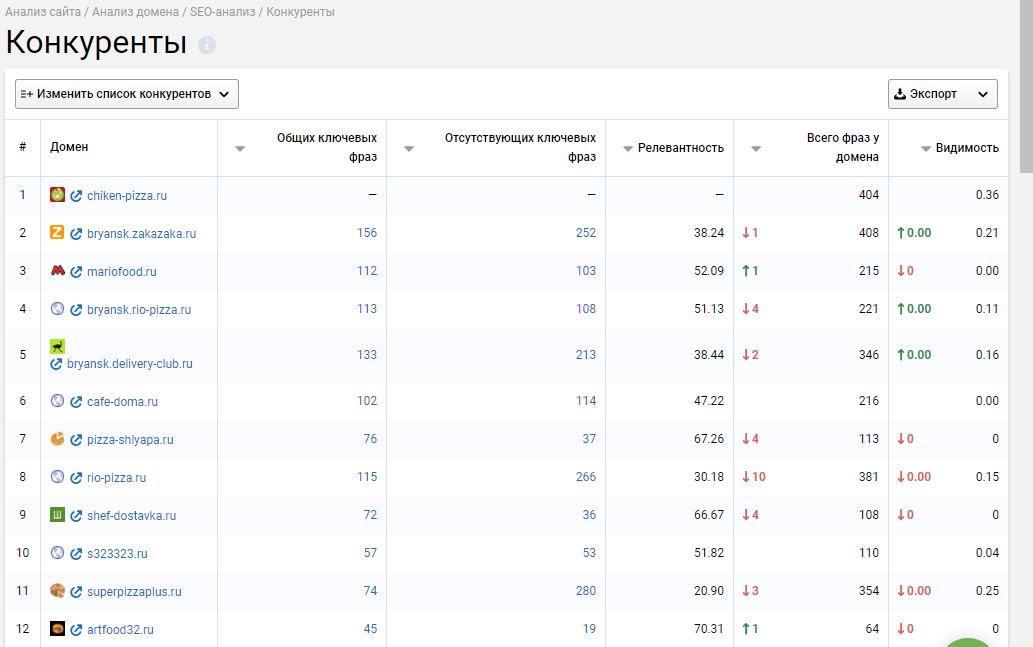Image resolution: width=1033 pixels, height=647 pixels.
Task: Open the bryansk.zakazaka.ru domain link
Action: (142, 234)
